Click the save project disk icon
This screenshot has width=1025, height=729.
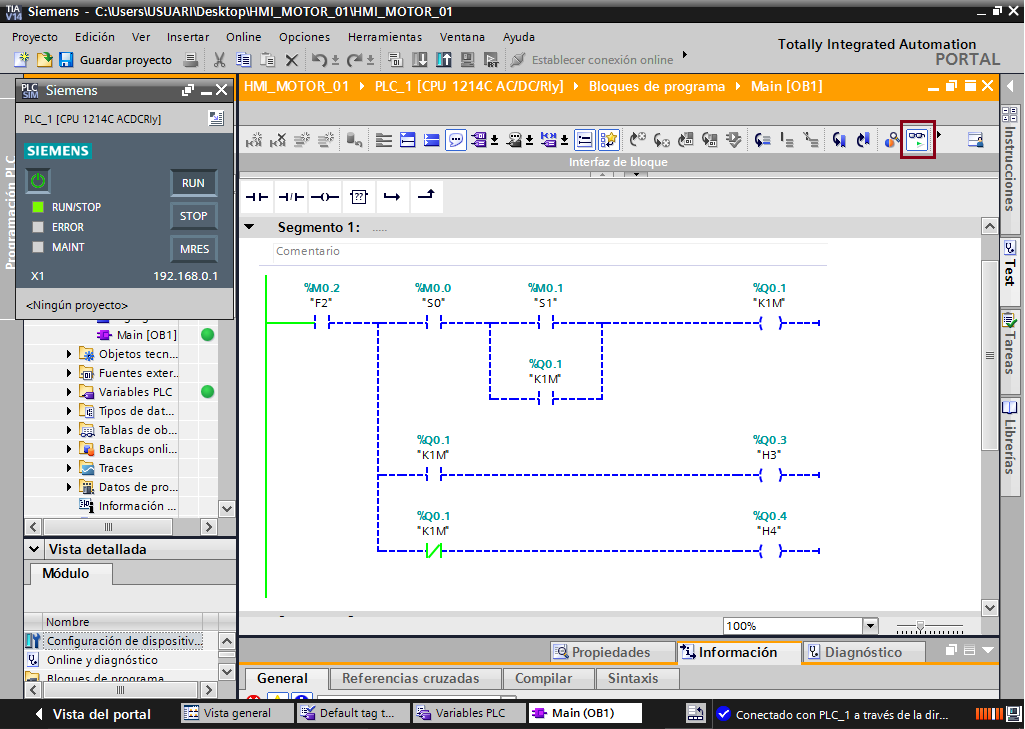click(x=66, y=60)
